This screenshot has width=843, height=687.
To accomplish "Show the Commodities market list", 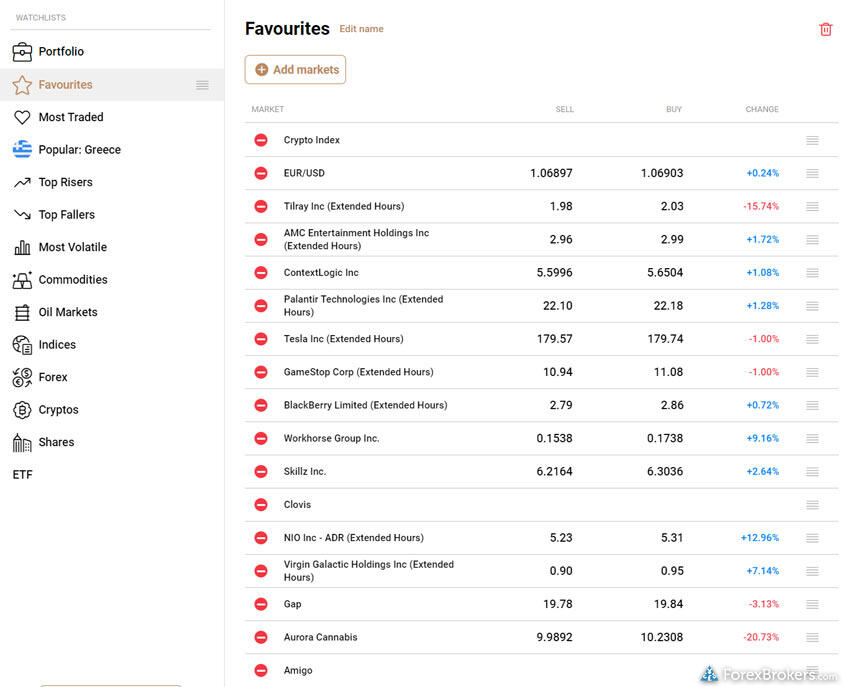I will coord(72,280).
